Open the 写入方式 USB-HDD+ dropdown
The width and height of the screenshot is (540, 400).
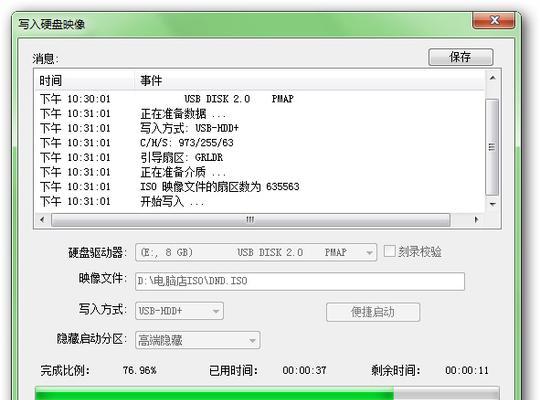click(x=179, y=311)
